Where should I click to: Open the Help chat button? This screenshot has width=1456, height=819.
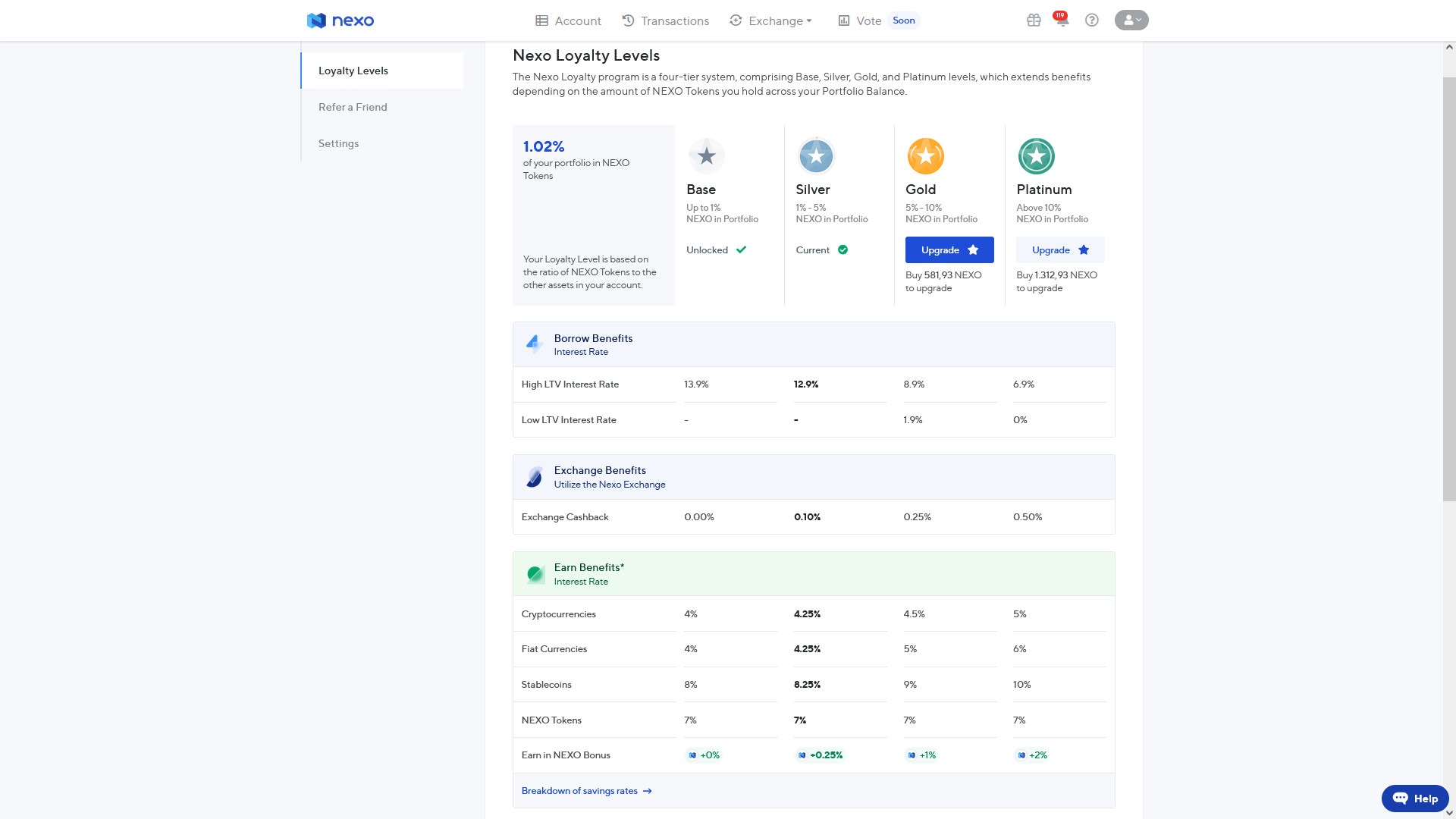[1415, 799]
